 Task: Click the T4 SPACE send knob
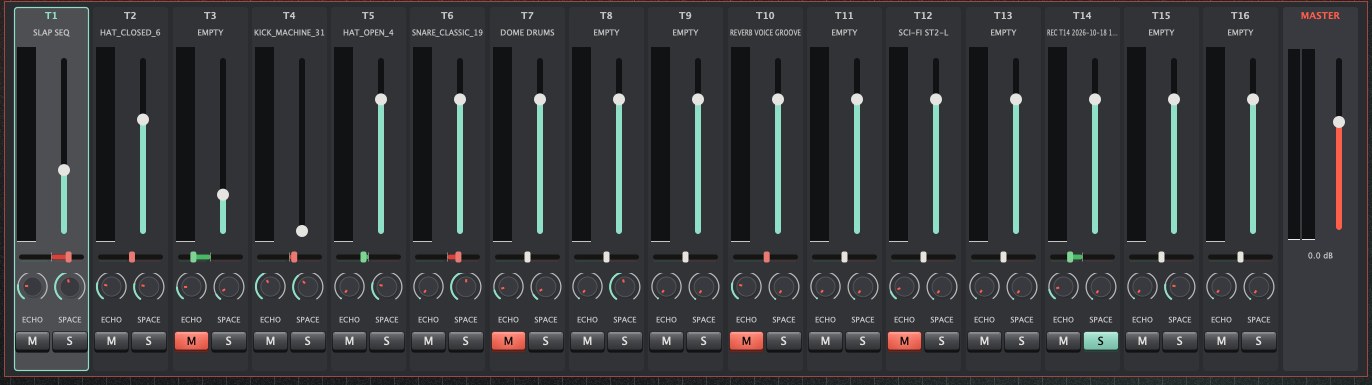click(x=307, y=288)
